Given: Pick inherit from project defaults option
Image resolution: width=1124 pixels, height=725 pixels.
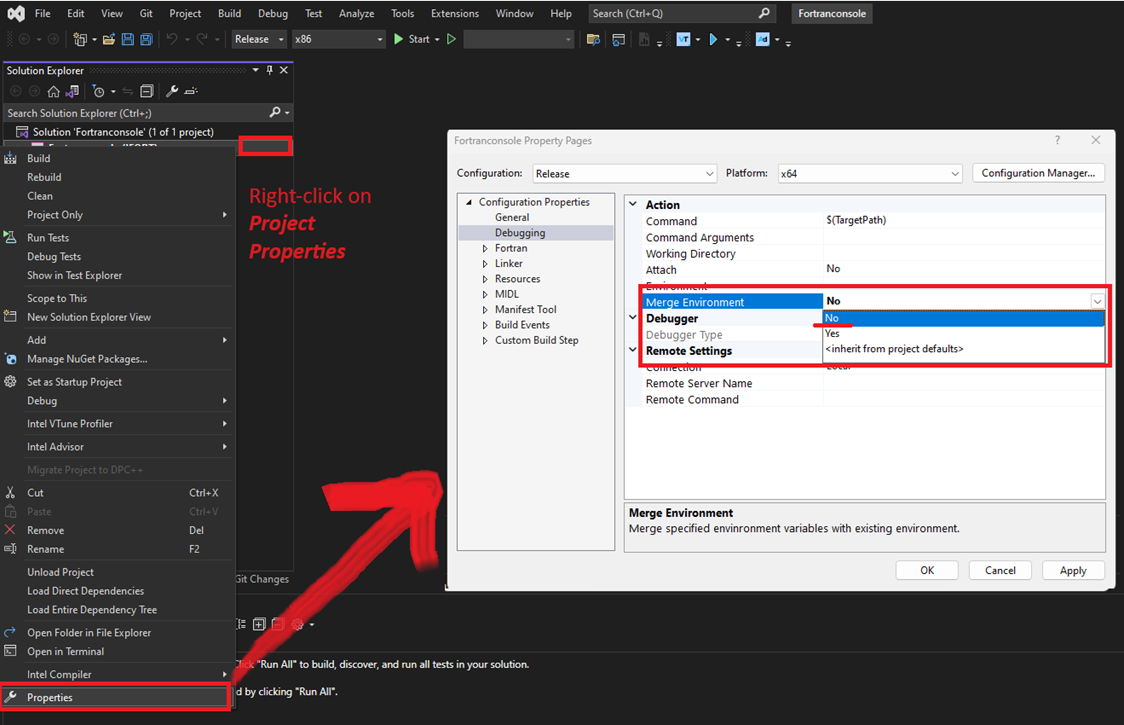Looking at the screenshot, I should tap(894, 349).
